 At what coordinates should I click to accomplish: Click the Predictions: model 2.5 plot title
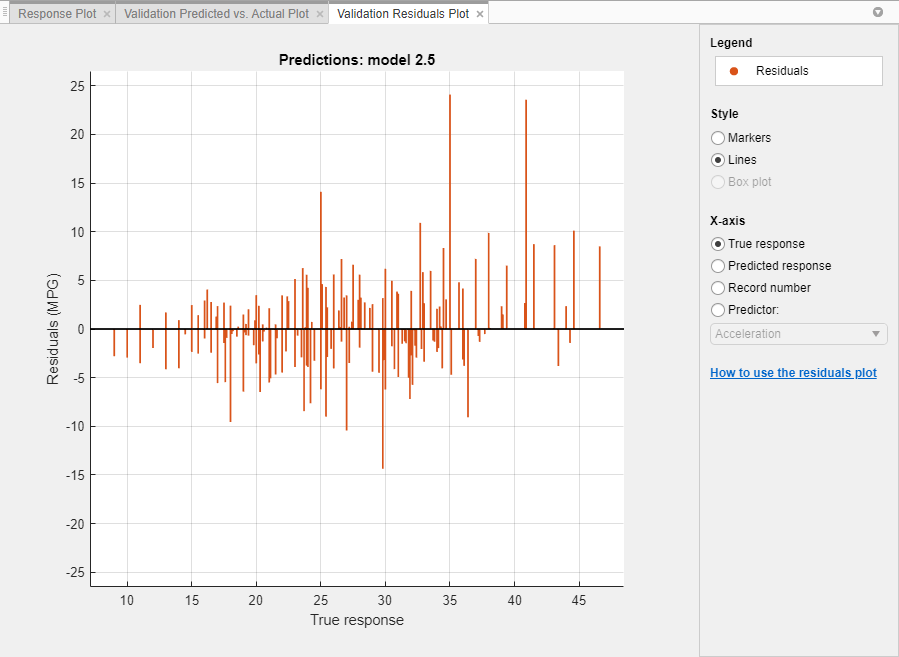tap(357, 60)
